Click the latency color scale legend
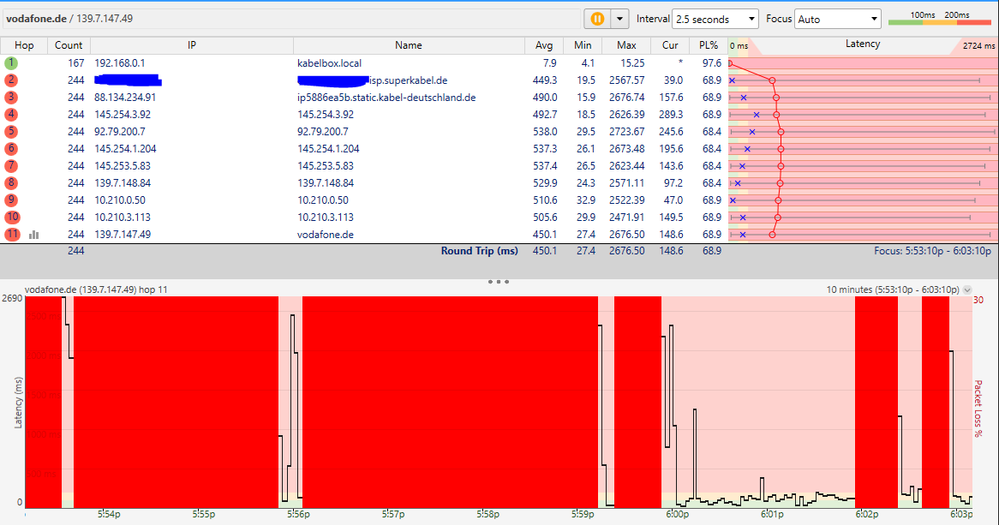Screen dimensions: 999x525 939,18
